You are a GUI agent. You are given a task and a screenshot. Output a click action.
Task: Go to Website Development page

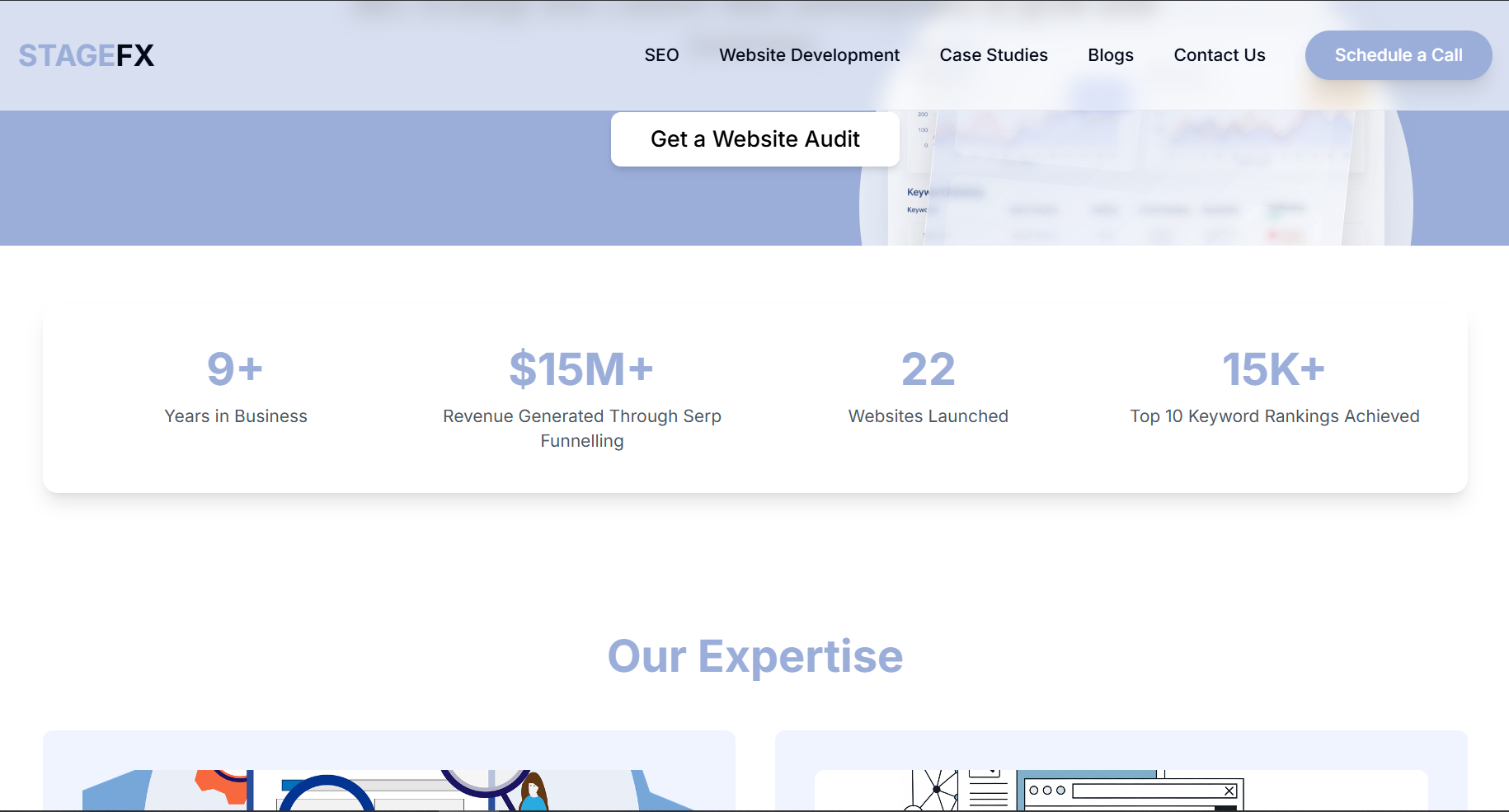pos(809,55)
